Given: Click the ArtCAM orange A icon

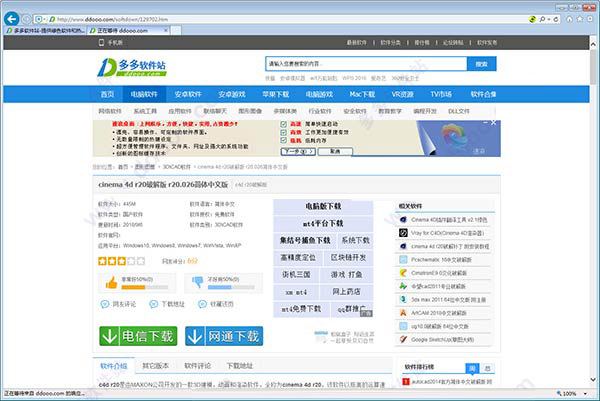Looking at the screenshot, I should (x=403, y=313).
